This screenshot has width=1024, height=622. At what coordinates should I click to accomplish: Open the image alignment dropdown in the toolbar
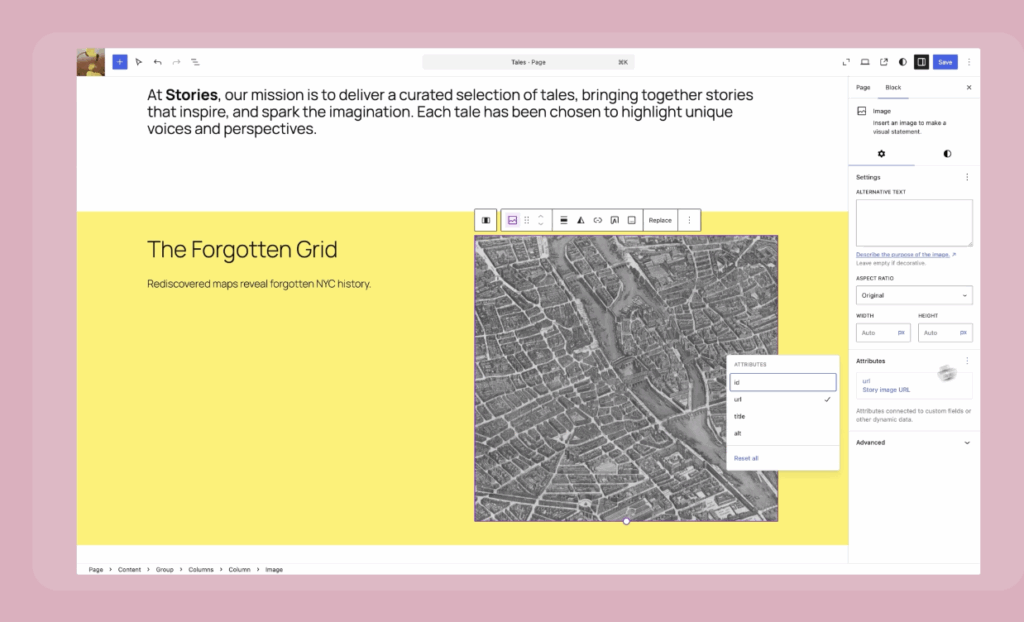564,220
